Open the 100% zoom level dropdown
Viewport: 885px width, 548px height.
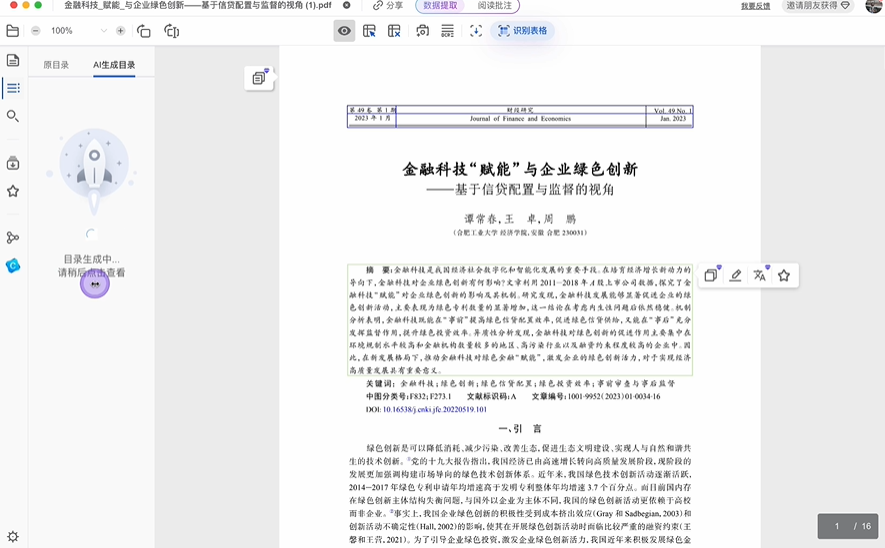click(x=104, y=31)
